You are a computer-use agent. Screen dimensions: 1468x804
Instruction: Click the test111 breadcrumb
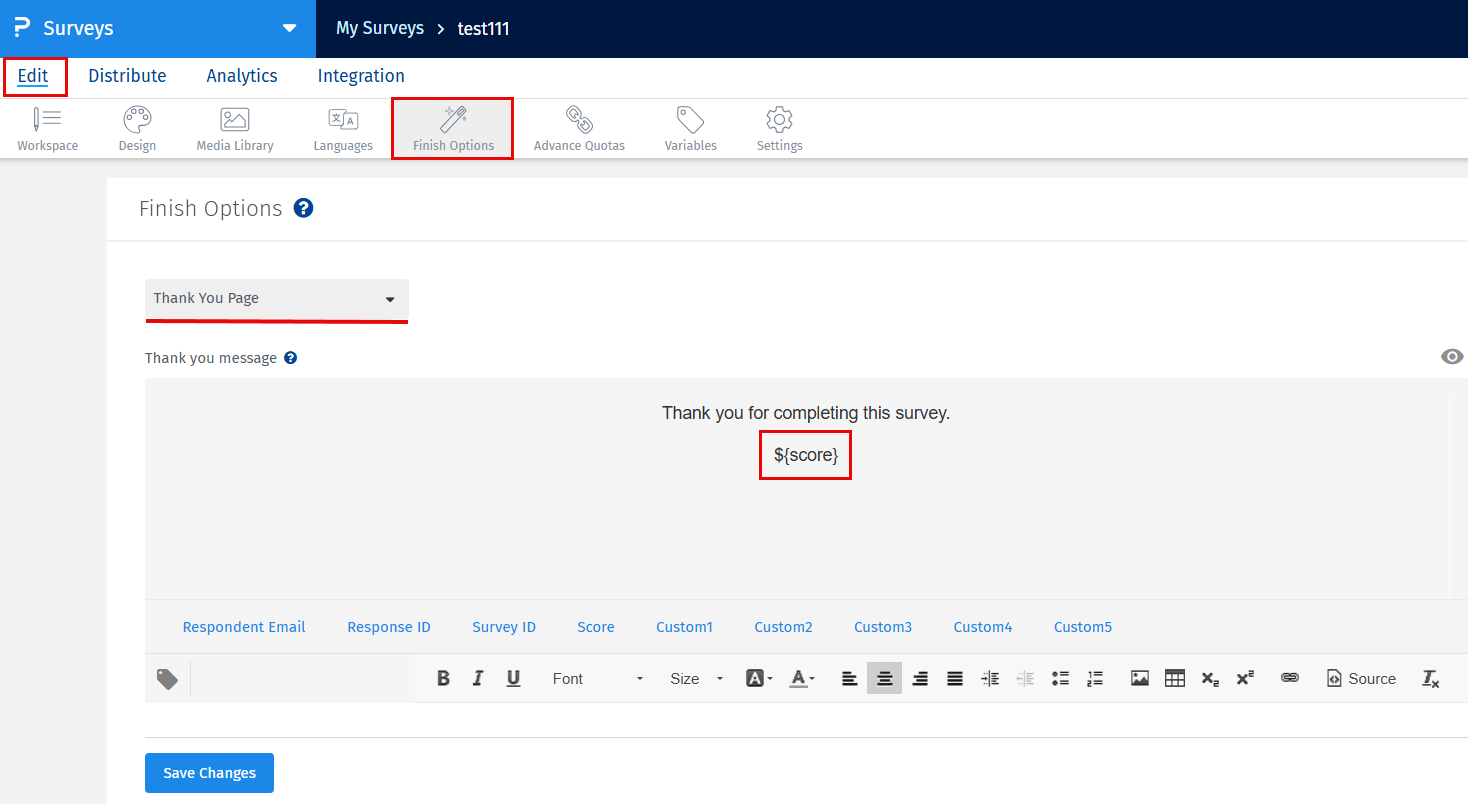tap(484, 28)
